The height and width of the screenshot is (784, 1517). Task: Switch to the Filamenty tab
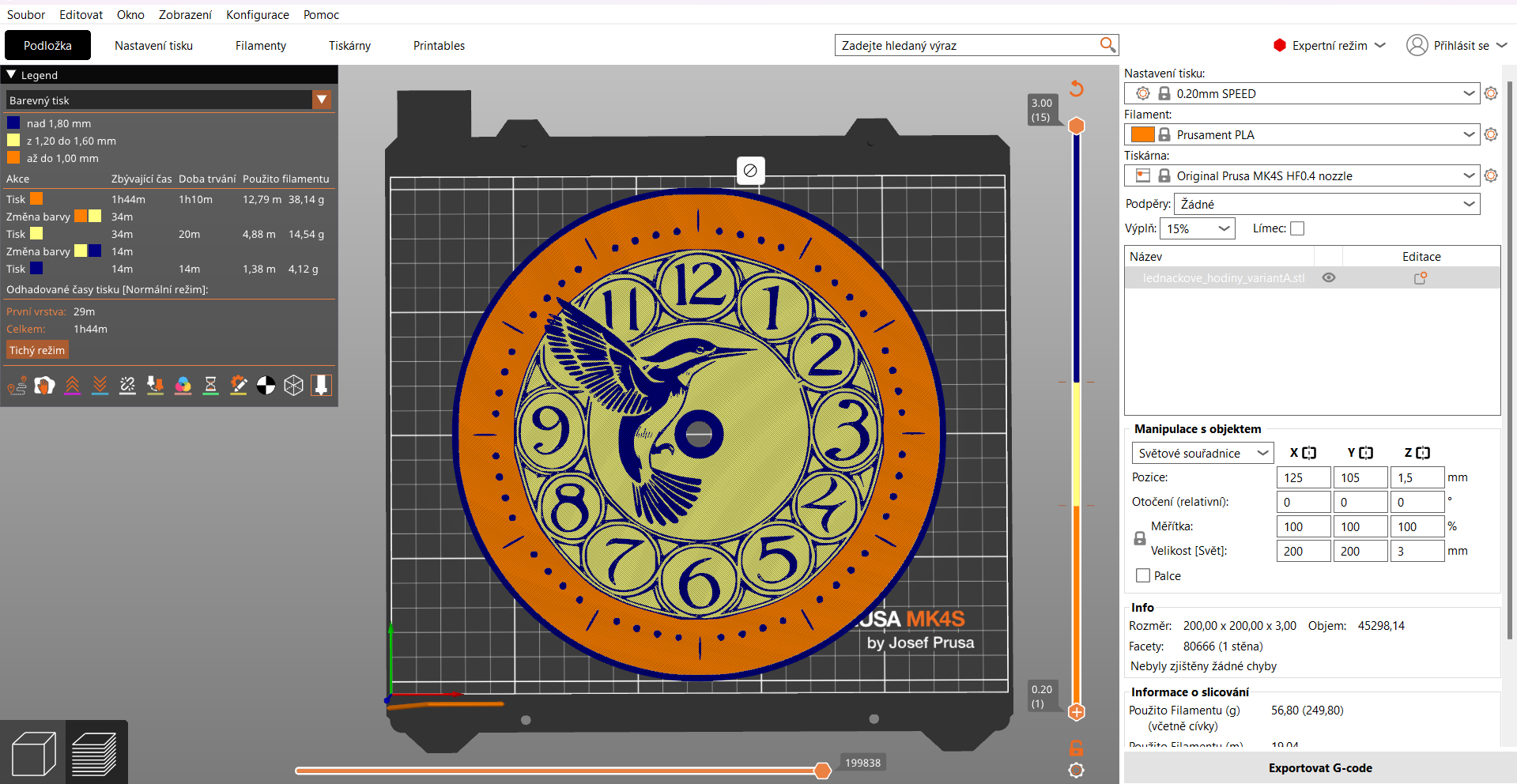pos(261,45)
